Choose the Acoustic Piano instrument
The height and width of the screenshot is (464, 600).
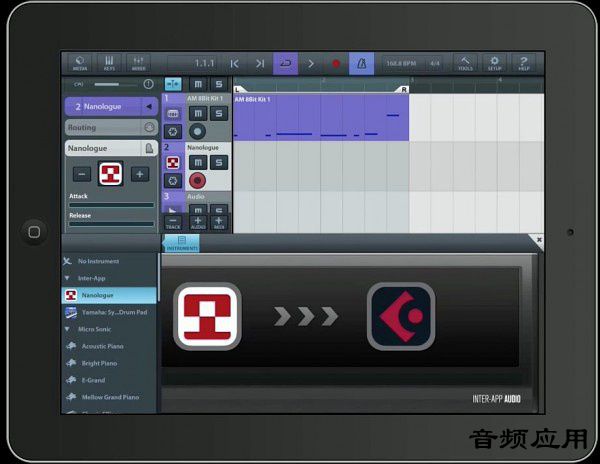point(109,346)
